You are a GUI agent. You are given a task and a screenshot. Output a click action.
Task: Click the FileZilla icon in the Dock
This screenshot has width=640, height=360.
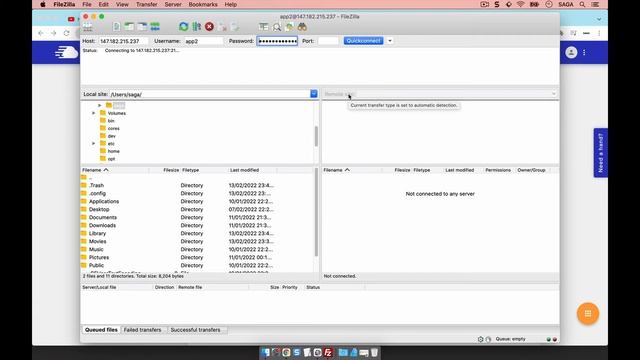pyautogui.click(x=328, y=352)
